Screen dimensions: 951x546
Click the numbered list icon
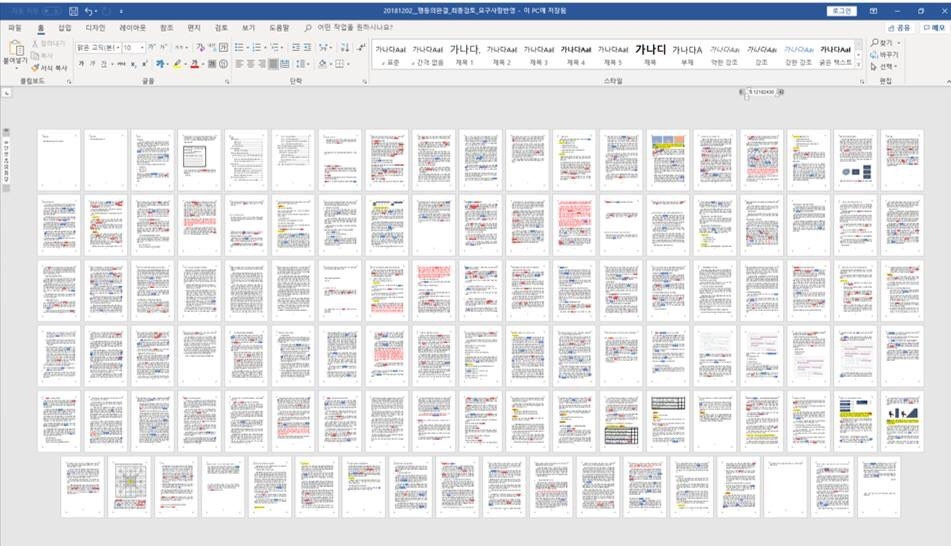click(x=257, y=47)
